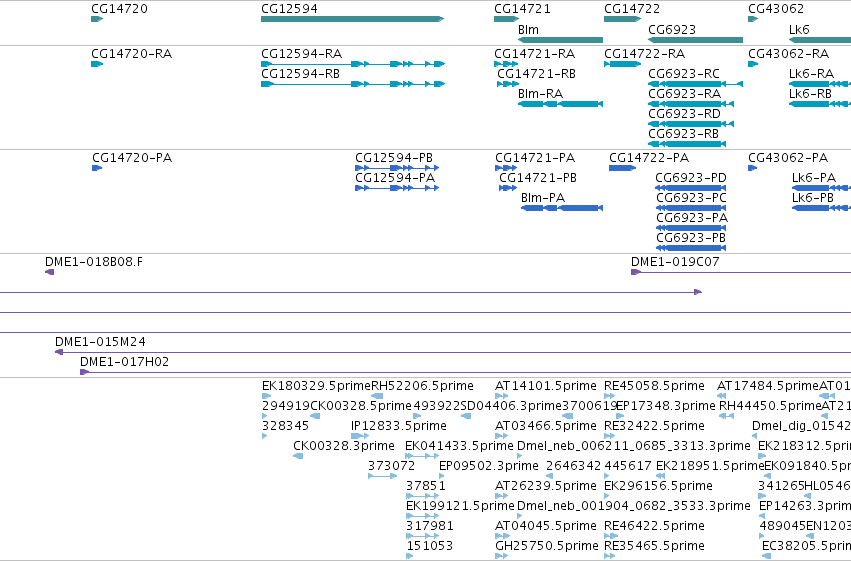Click the CG14721-PB coding feature
This screenshot has width=851, height=561.
(x=508, y=188)
